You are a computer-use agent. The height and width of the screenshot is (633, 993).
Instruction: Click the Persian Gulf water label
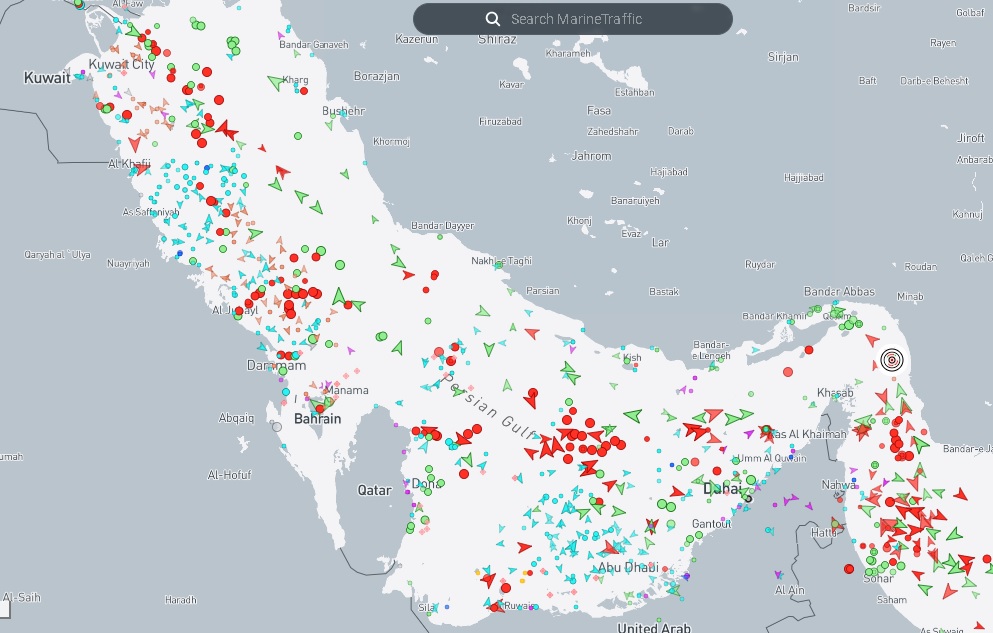(x=489, y=406)
